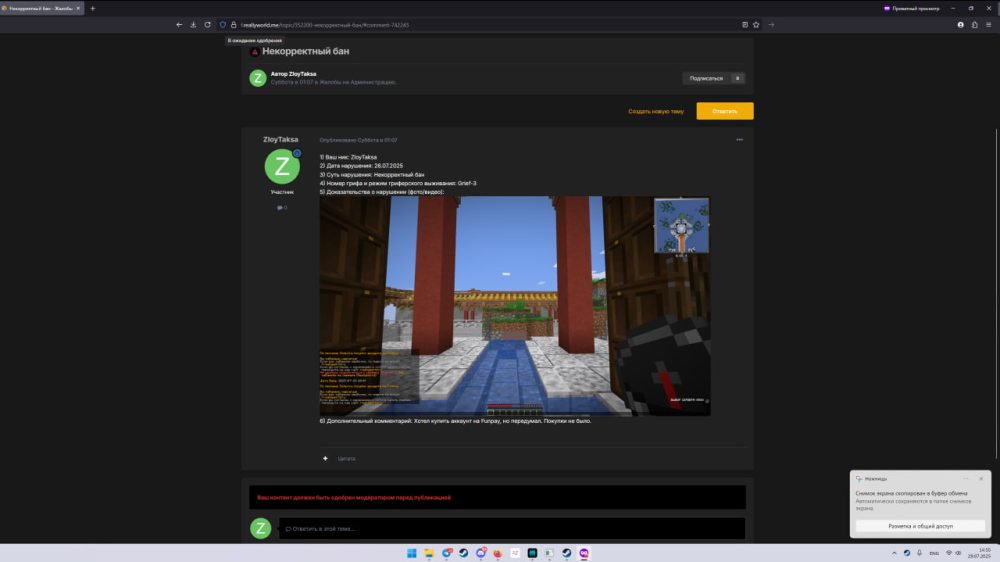Click the Некорректный бан topic title
The height and width of the screenshot is (562, 1000).
[305, 51]
